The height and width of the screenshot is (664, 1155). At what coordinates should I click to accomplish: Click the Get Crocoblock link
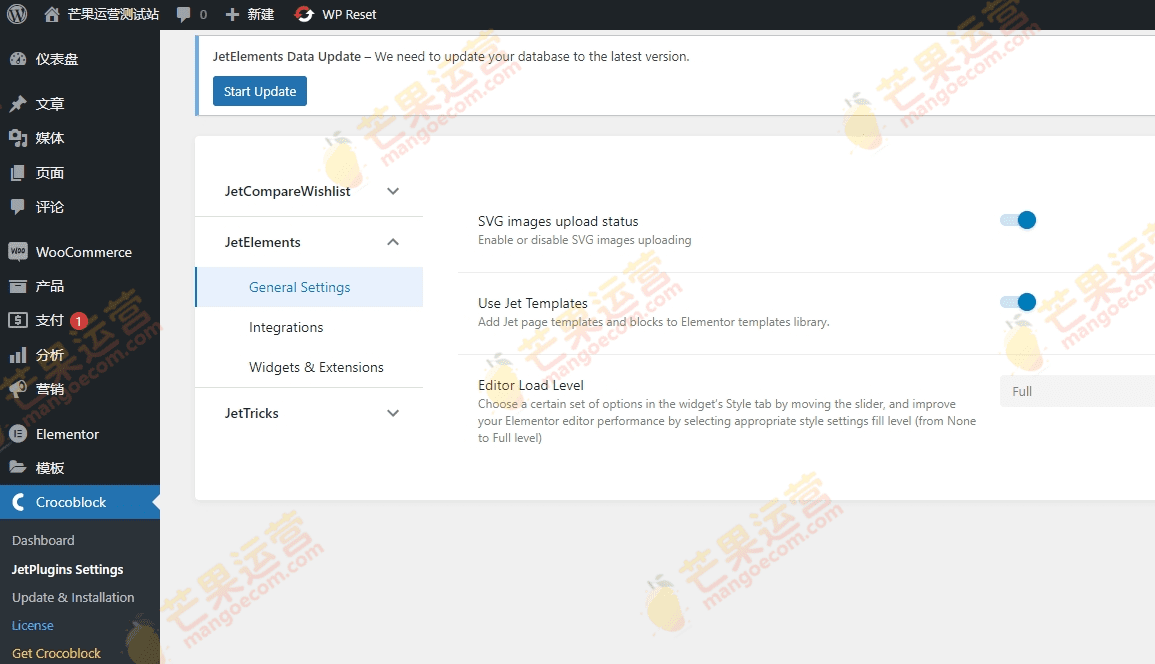56,654
